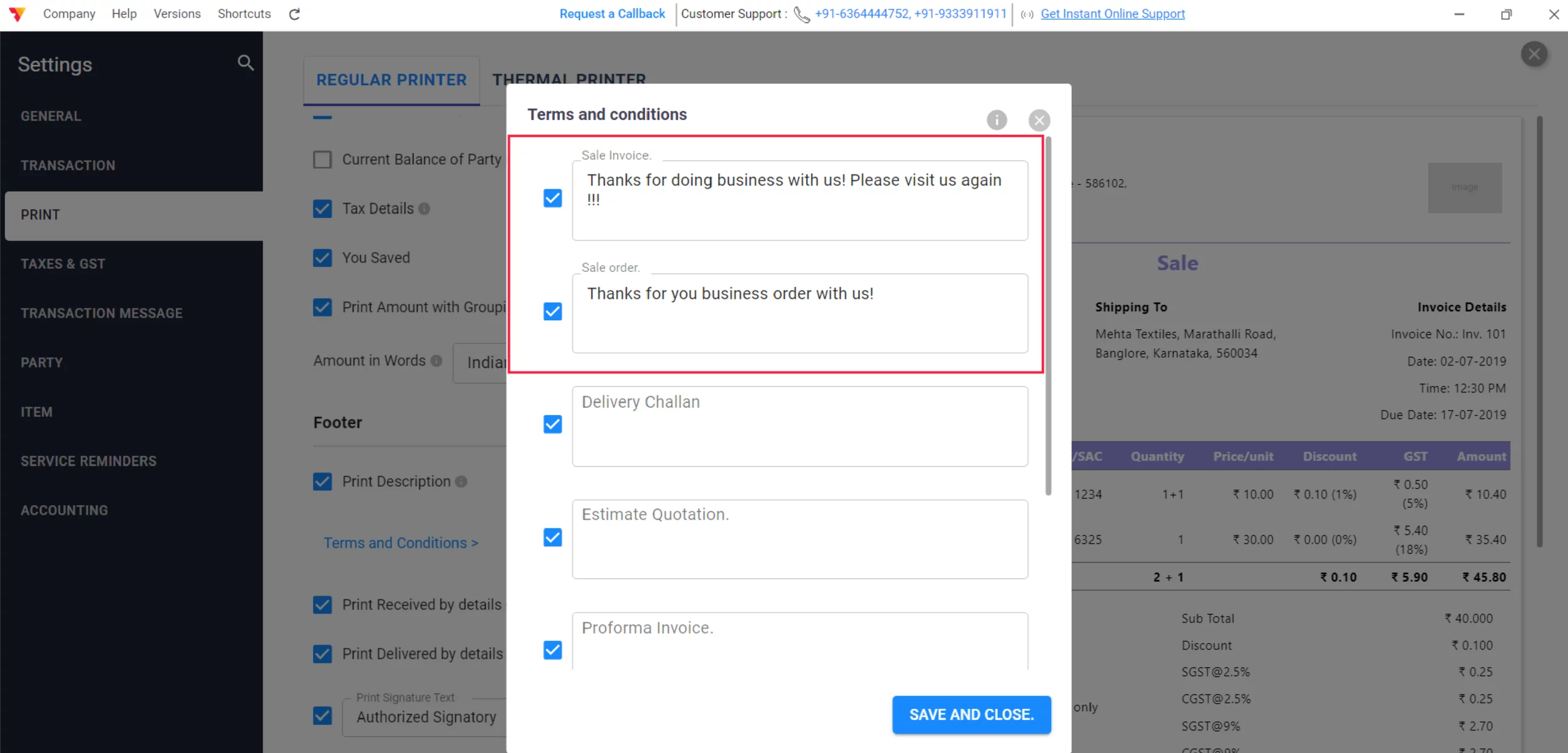The image size is (1568, 753).
Task: Close the Terms and conditions dialog
Action: pyautogui.click(x=1039, y=120)
